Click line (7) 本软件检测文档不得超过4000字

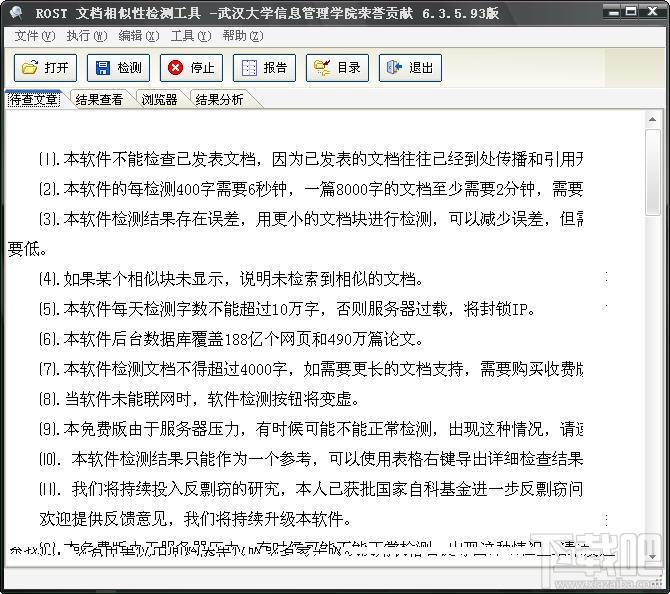(311, 369)
